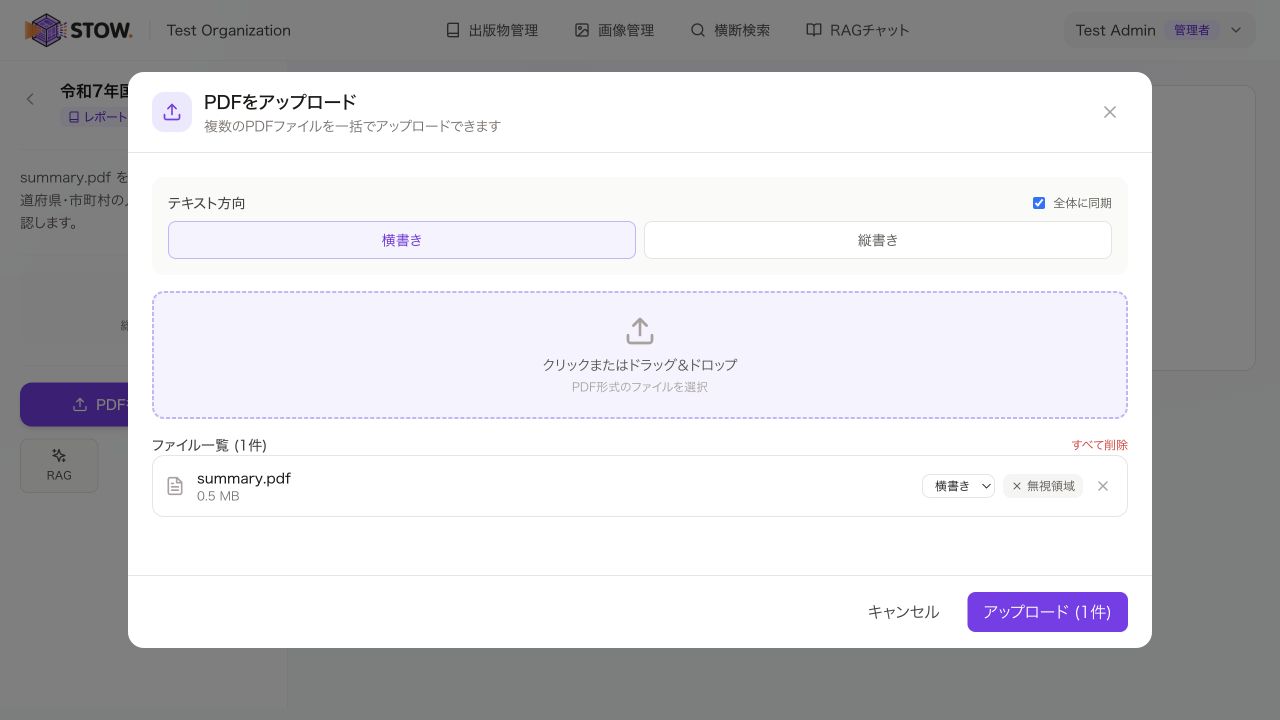This screenshot has height=720, width=1280.
Task: Remove summary.pdf from the file list
Action: click(x=1103, y=486)
